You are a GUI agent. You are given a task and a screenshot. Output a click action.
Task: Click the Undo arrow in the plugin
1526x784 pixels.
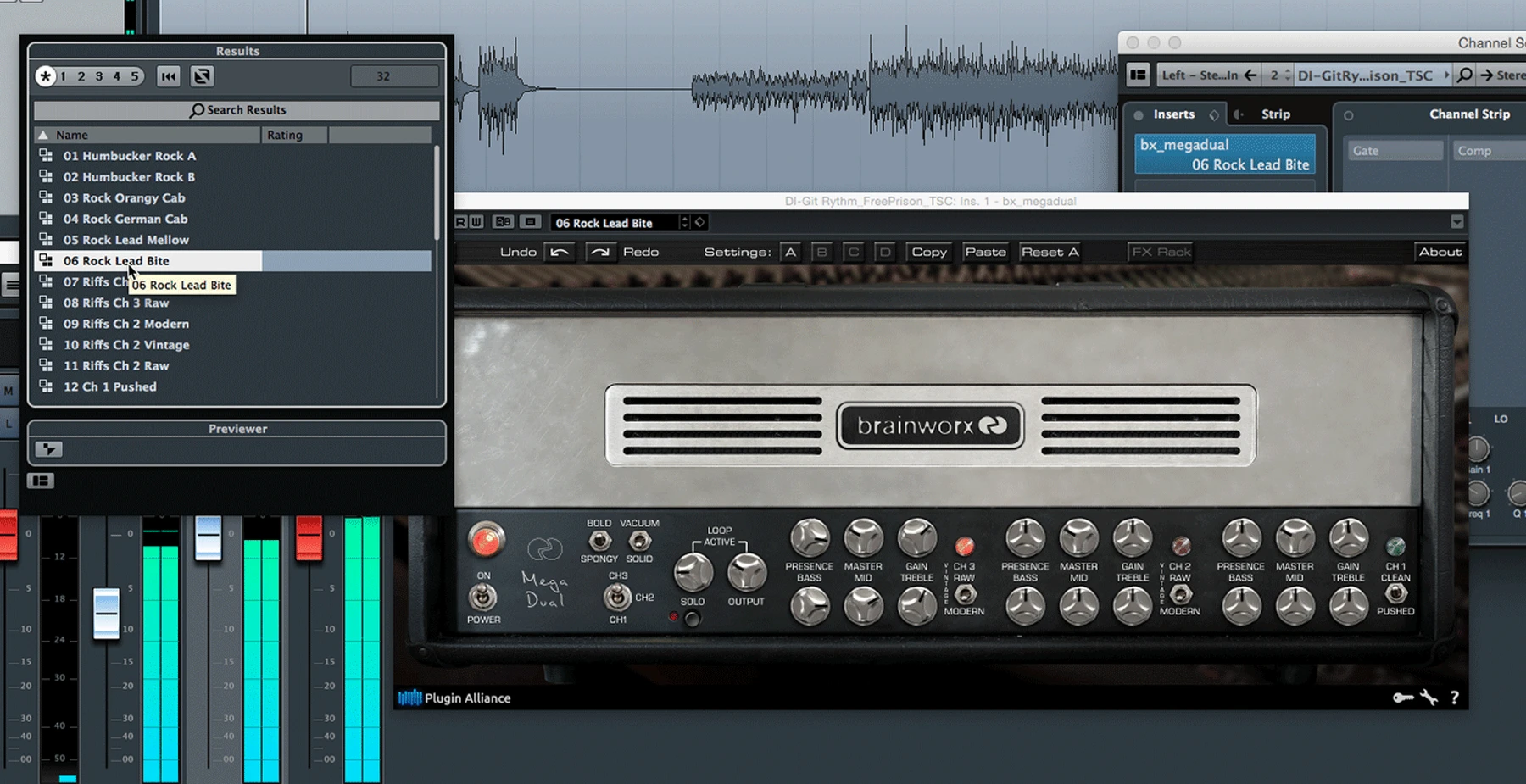point(560,252)
